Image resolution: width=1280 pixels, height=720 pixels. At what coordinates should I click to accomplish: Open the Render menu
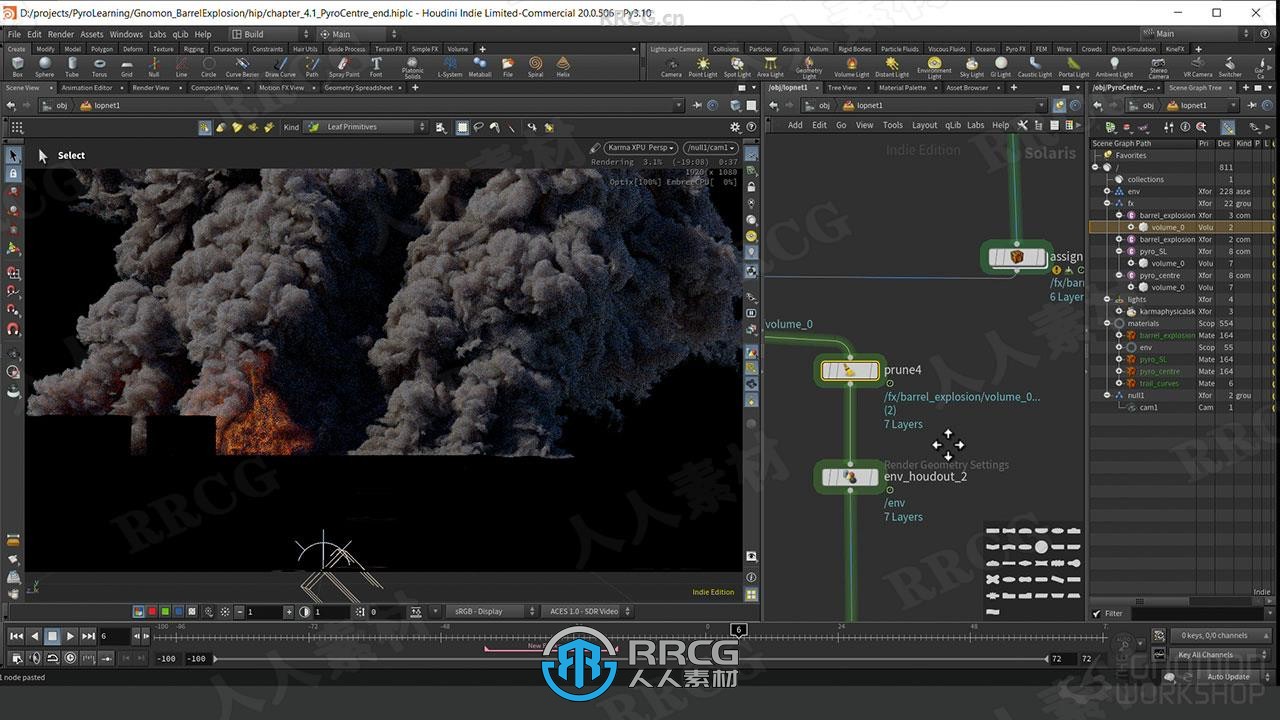[x=61, y=34]
